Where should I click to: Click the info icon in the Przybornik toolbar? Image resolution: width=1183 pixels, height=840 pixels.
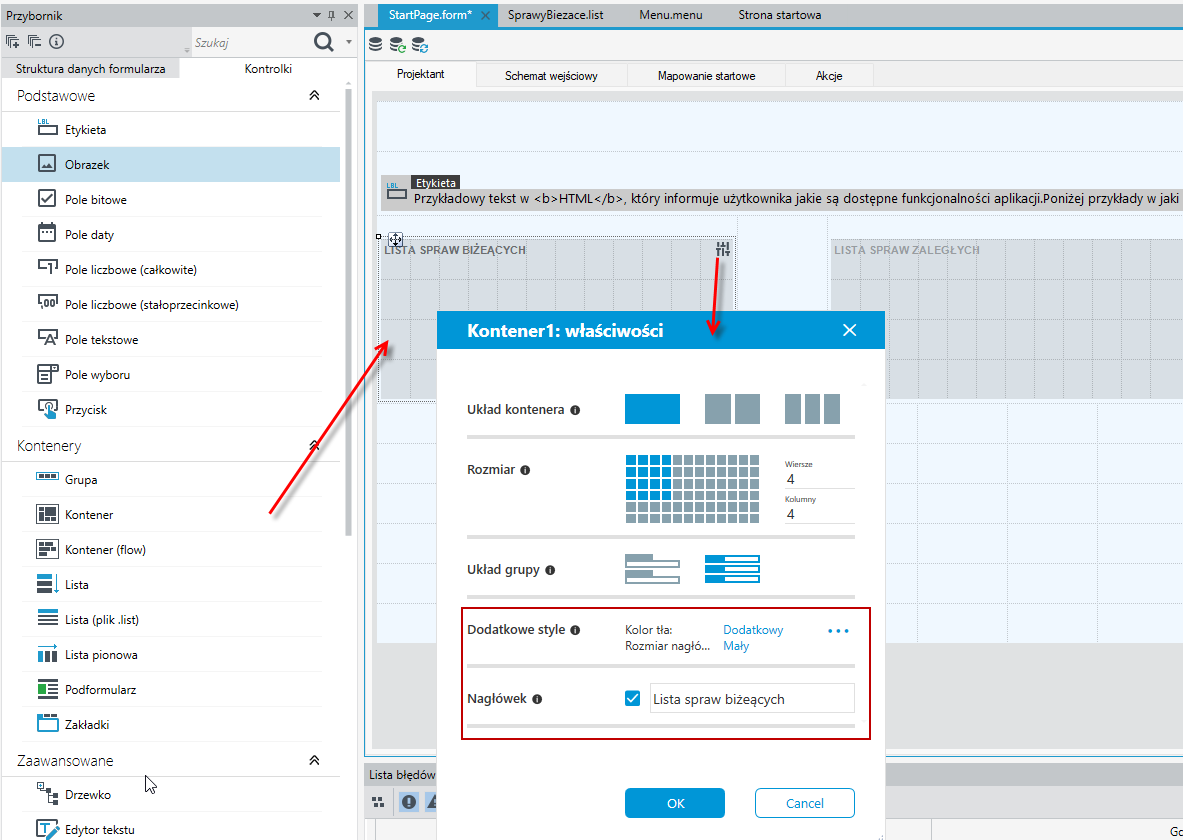pos(56,42)
